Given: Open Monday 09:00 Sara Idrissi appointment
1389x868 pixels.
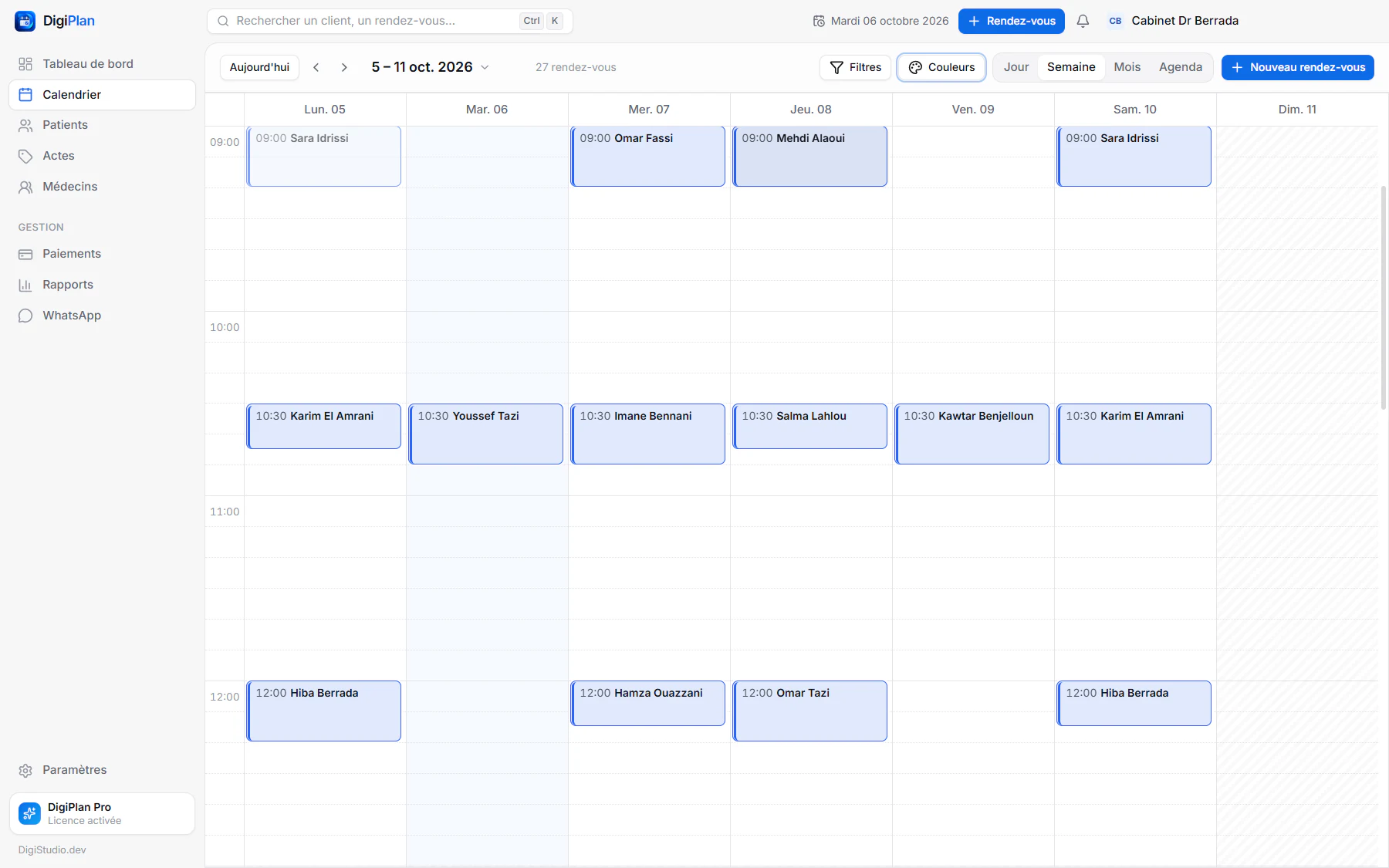Looking at the screenshot, I should click(x=324, y=157).
